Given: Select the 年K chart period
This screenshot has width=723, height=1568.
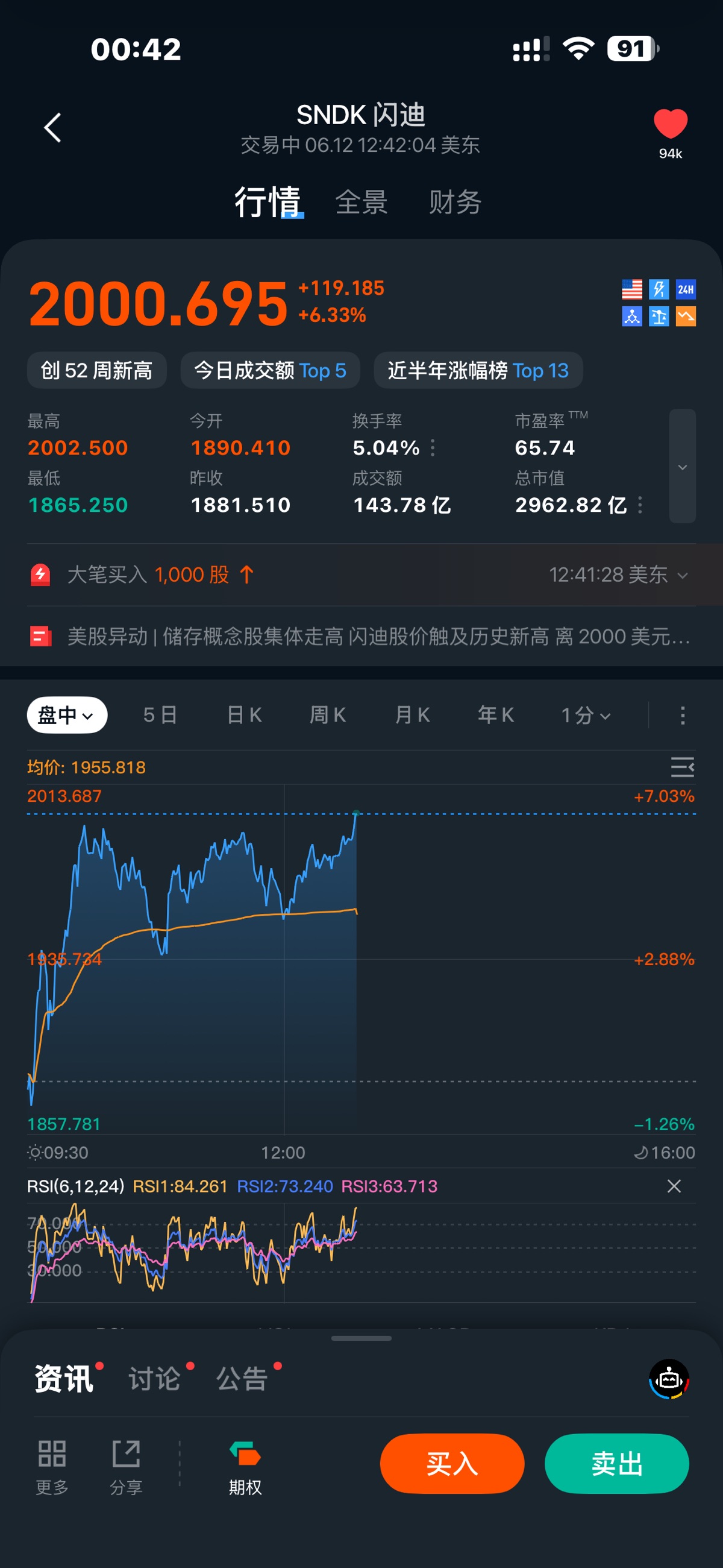Looking at the screenshot, I should [496, 715].
